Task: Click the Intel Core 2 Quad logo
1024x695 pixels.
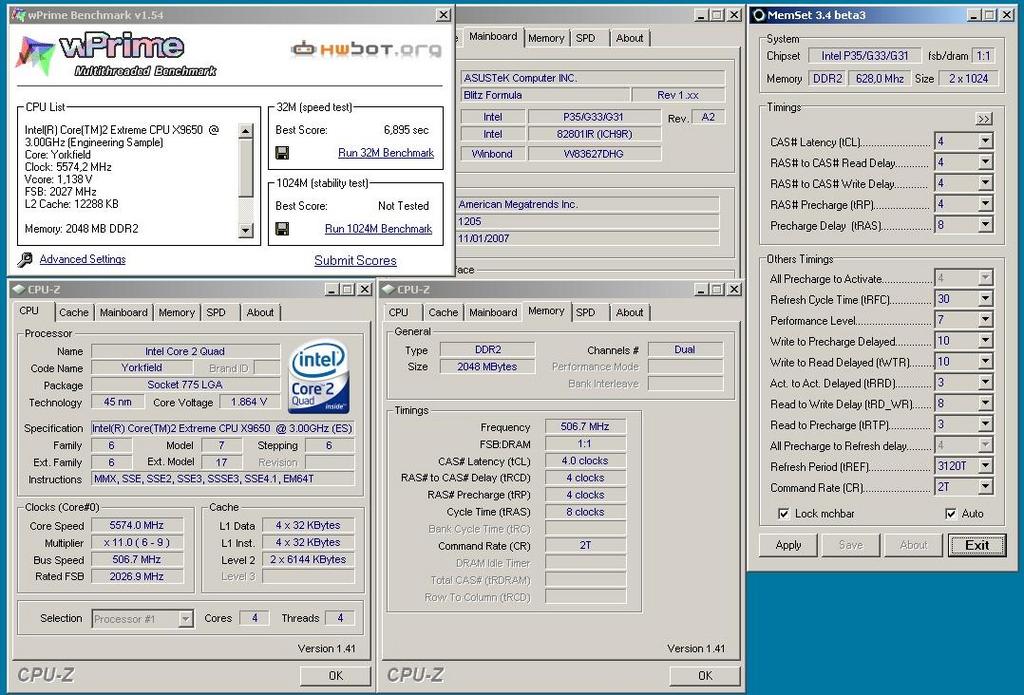Action: [319, 376]
